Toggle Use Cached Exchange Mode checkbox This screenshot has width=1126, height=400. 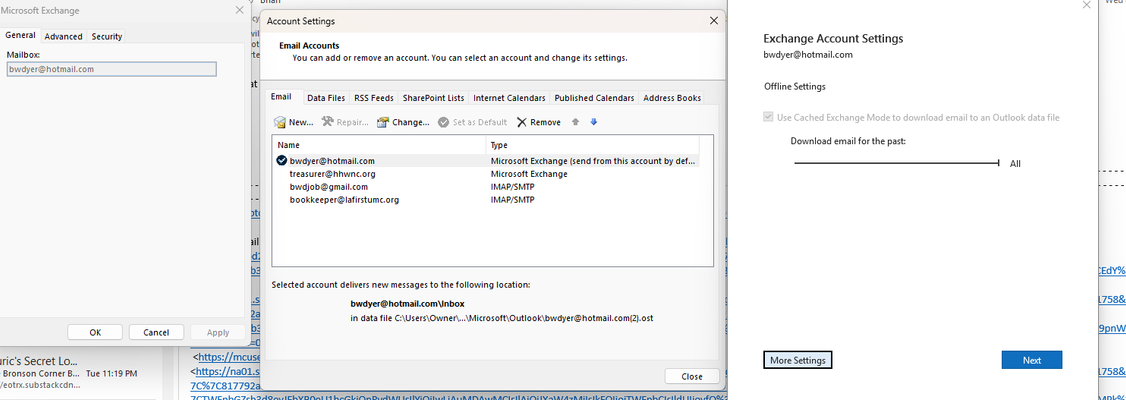[x=769, y=117]
